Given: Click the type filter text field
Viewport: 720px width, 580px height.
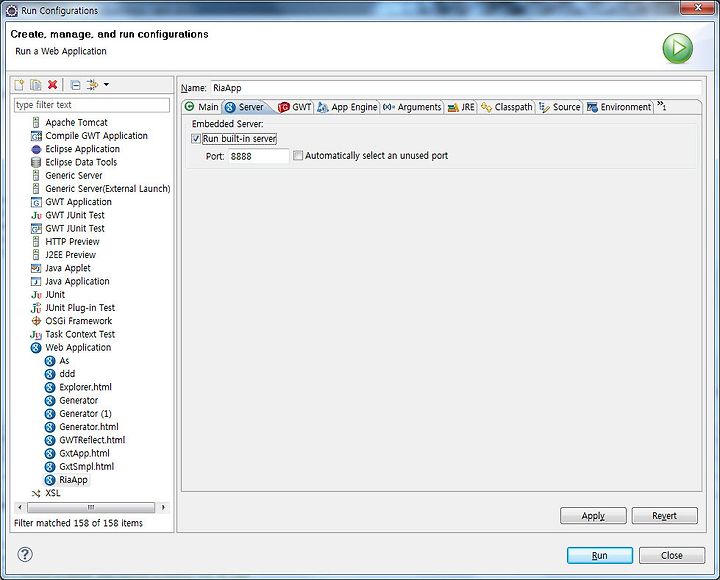Looking at the screenshot, I should (92, 105).
